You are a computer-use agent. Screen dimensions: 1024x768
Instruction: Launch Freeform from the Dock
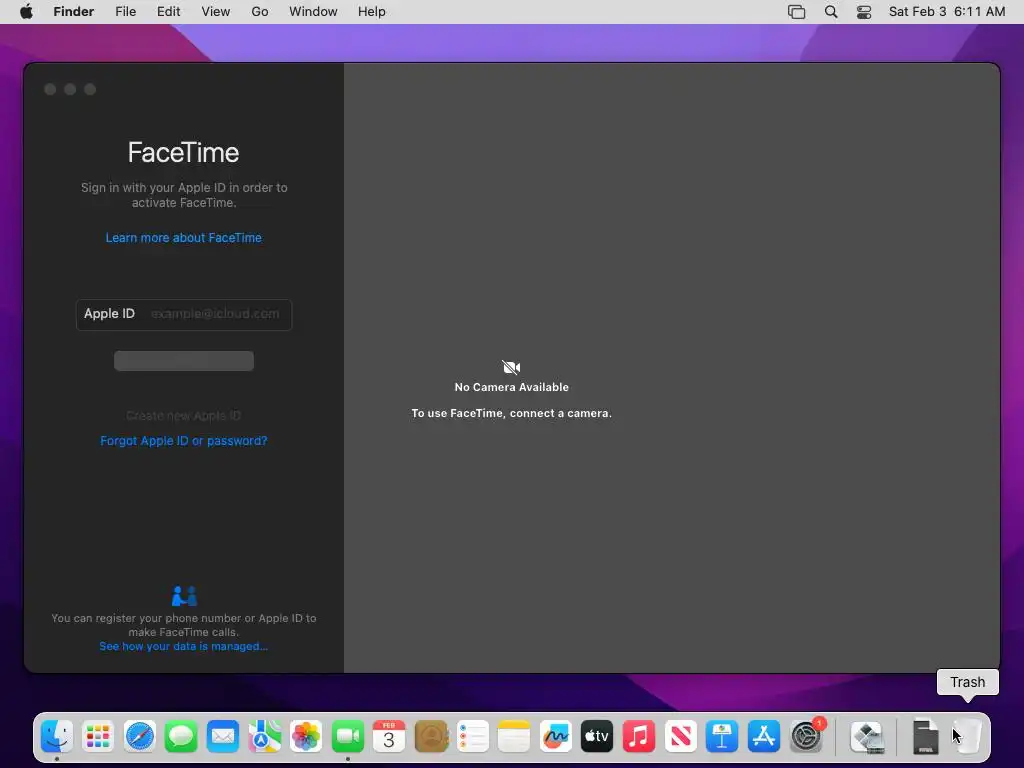(556, 737)
